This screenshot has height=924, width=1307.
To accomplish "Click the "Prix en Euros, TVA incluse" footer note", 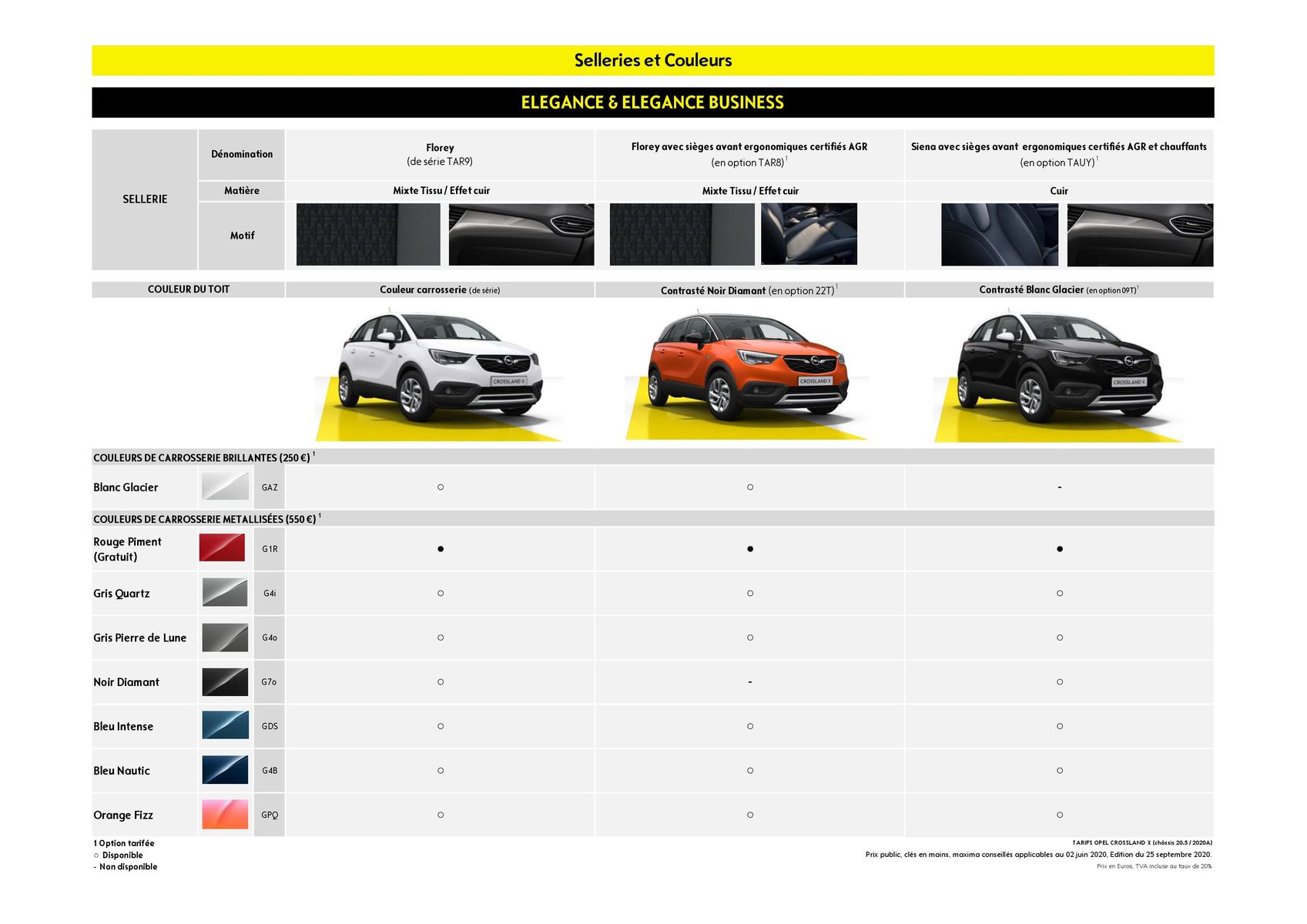I will point(1155,866).
